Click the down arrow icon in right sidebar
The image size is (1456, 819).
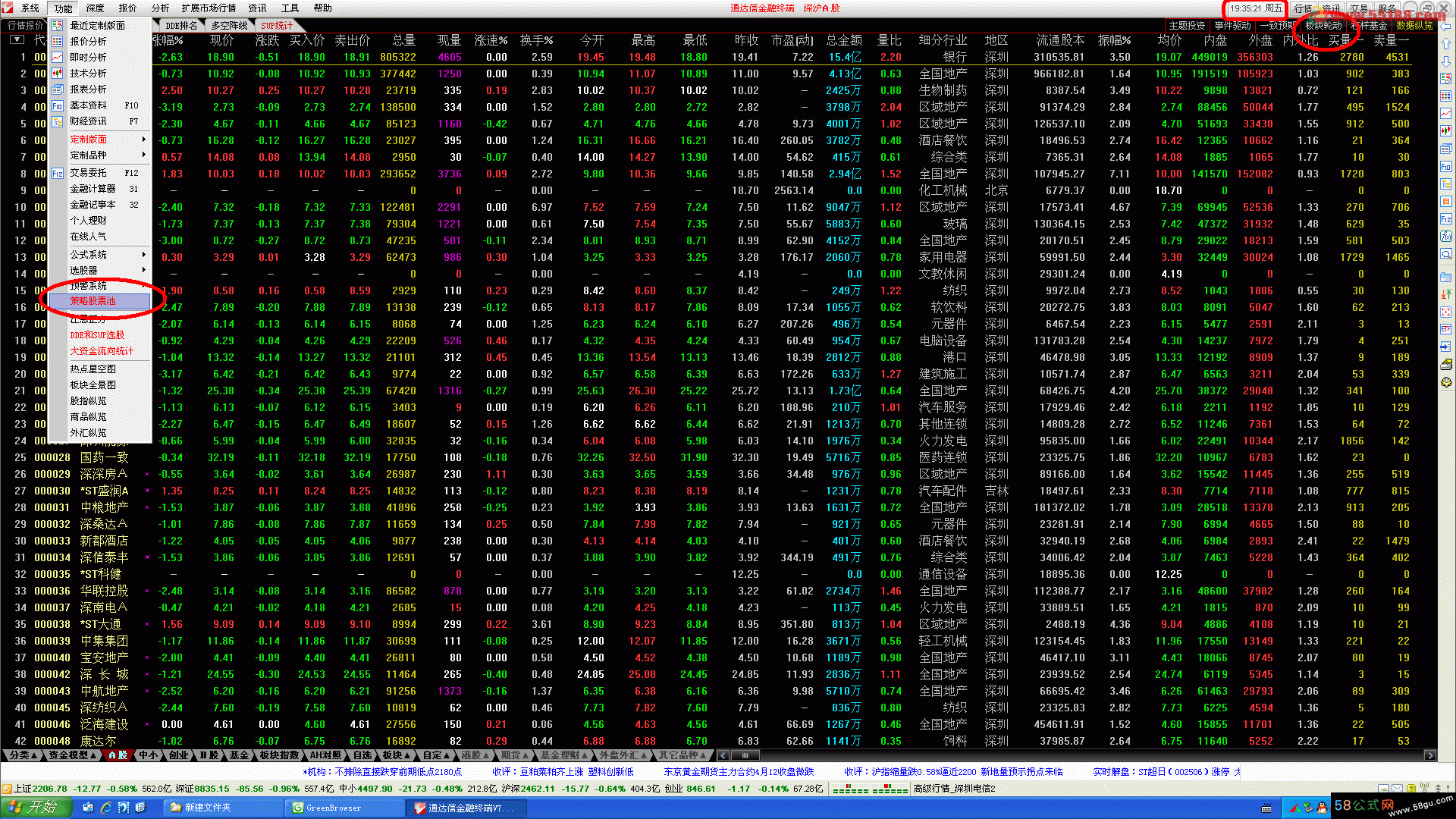click(1446, 61)
